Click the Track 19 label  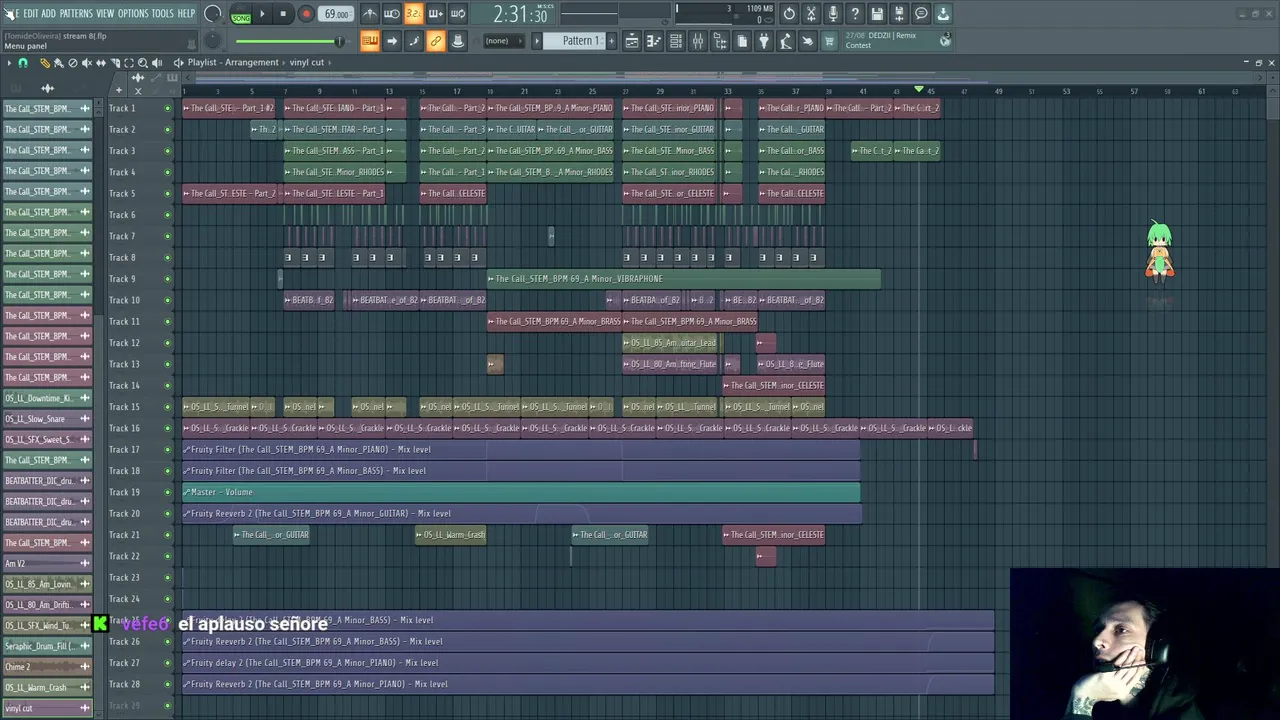point(124,492)
